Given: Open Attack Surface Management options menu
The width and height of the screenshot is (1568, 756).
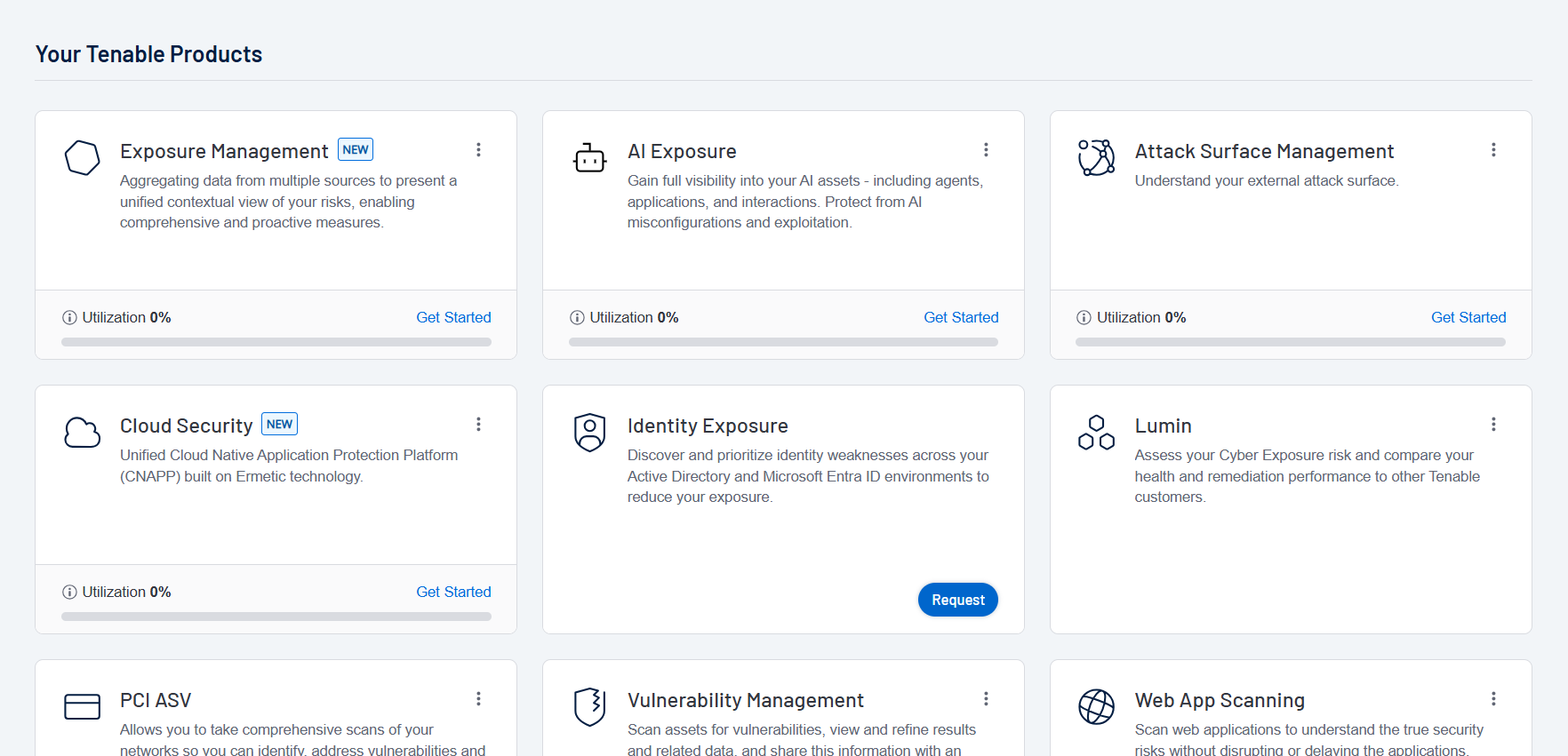Looking at the screenshot, I should tap(1493, 150).
